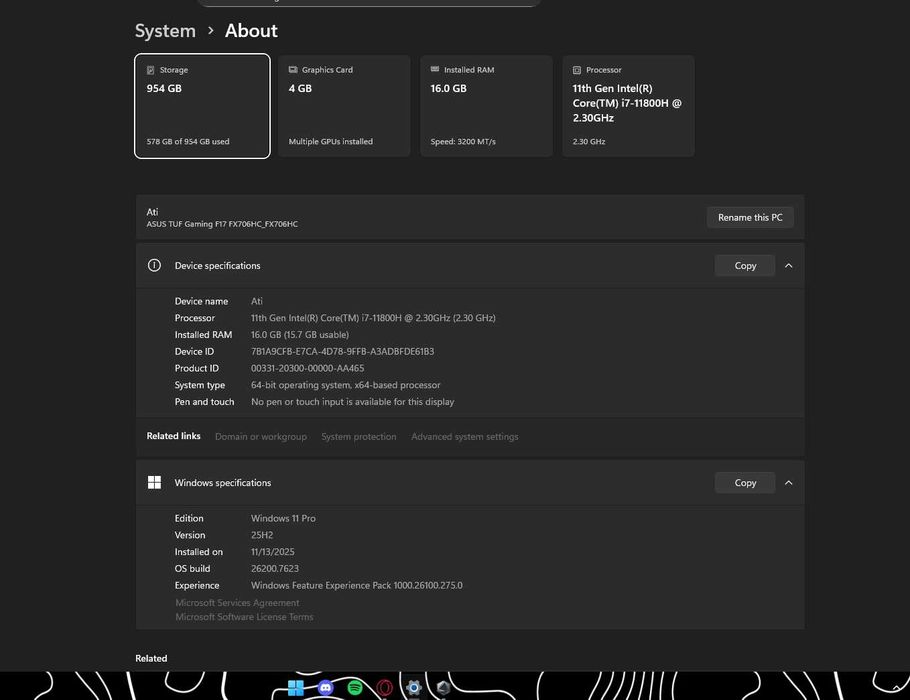Click 578 GB of 954 GB used text
This screenshot has width=910, height=700.
187,141
